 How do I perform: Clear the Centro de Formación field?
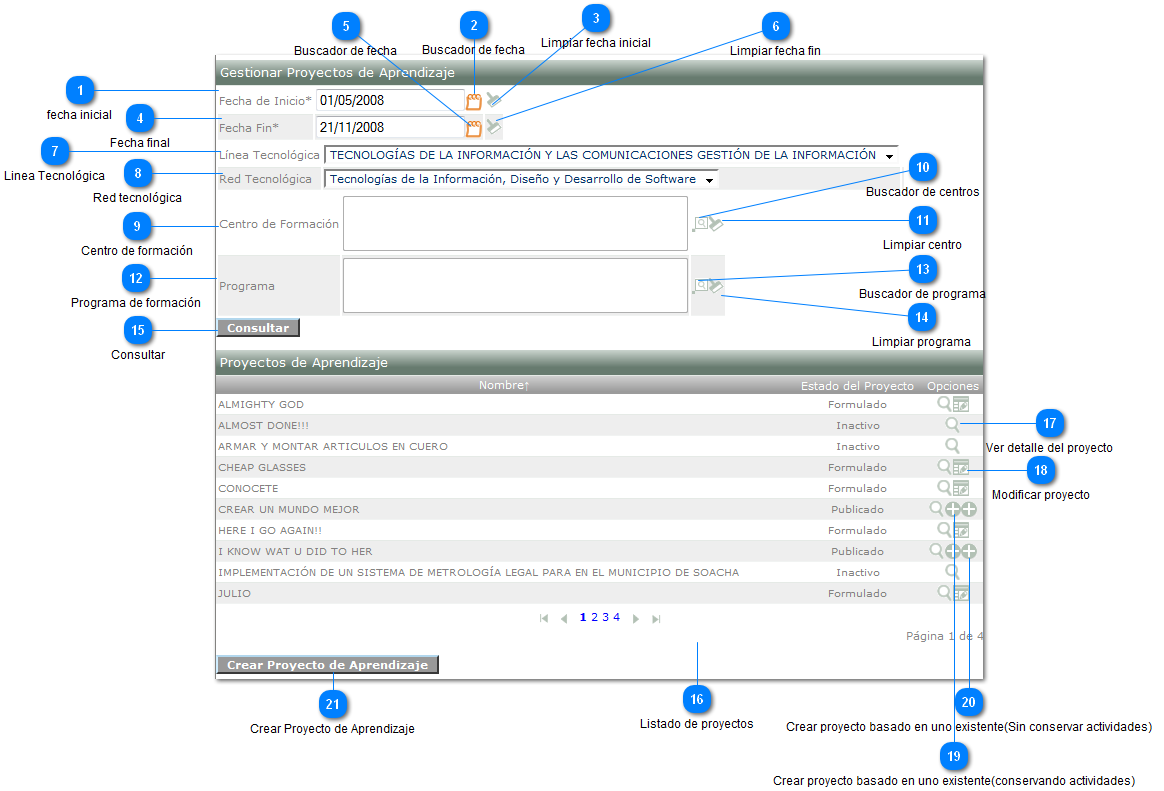point(716,224)
